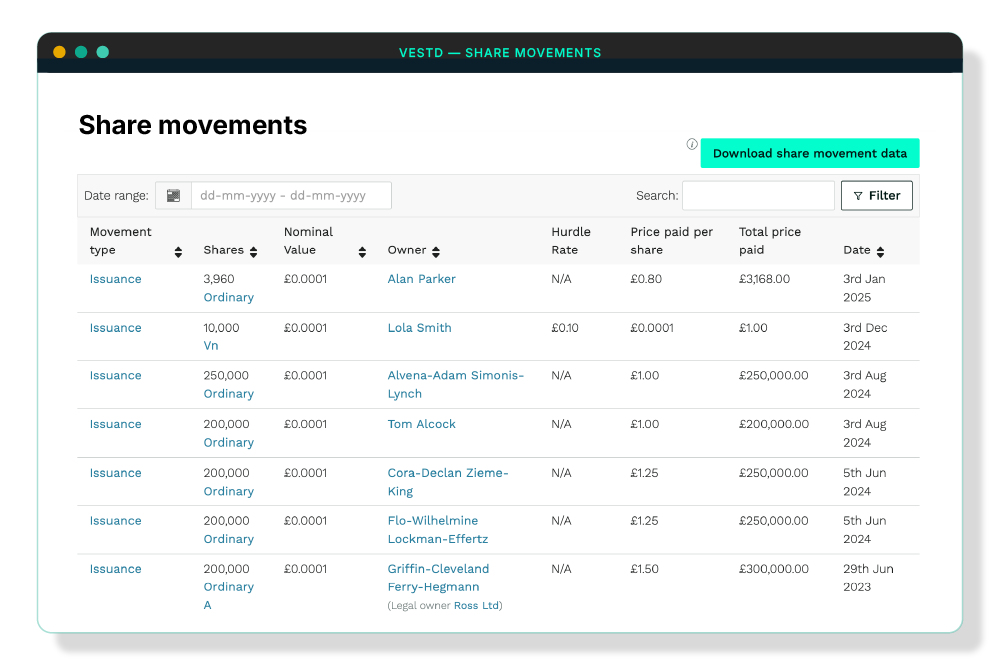
Task: Open Lola Smith owner link
Action: coord(420,328)
